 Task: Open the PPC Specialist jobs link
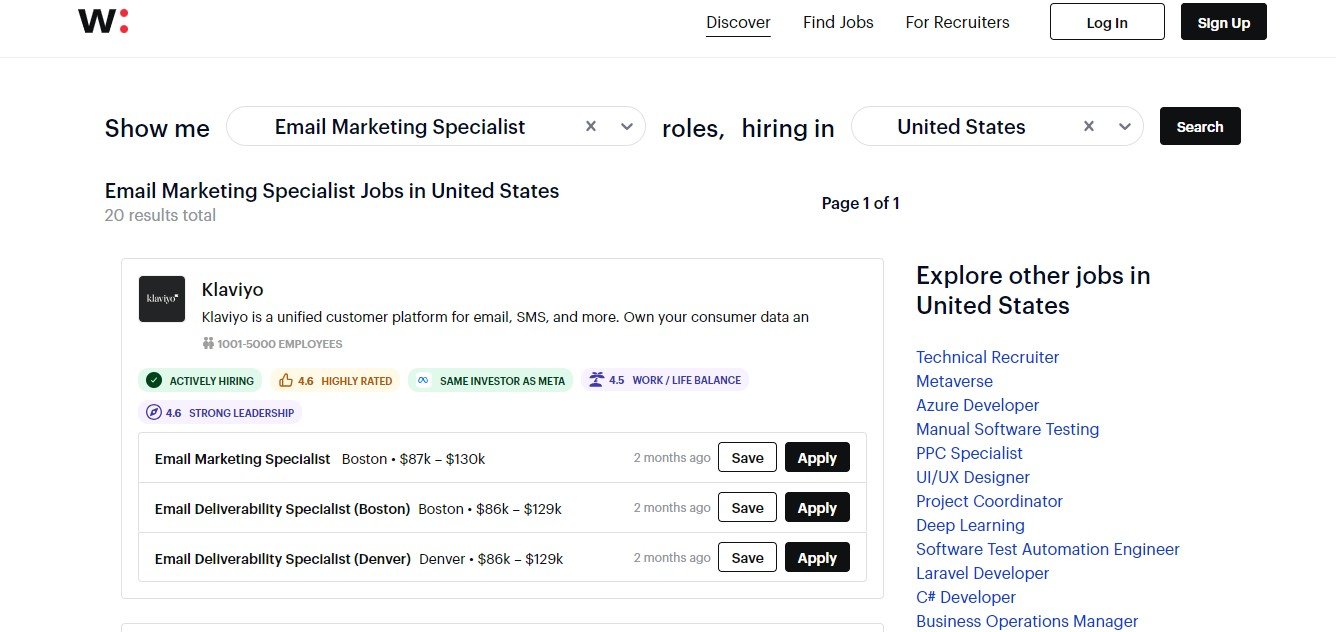(x=969, y=453)
